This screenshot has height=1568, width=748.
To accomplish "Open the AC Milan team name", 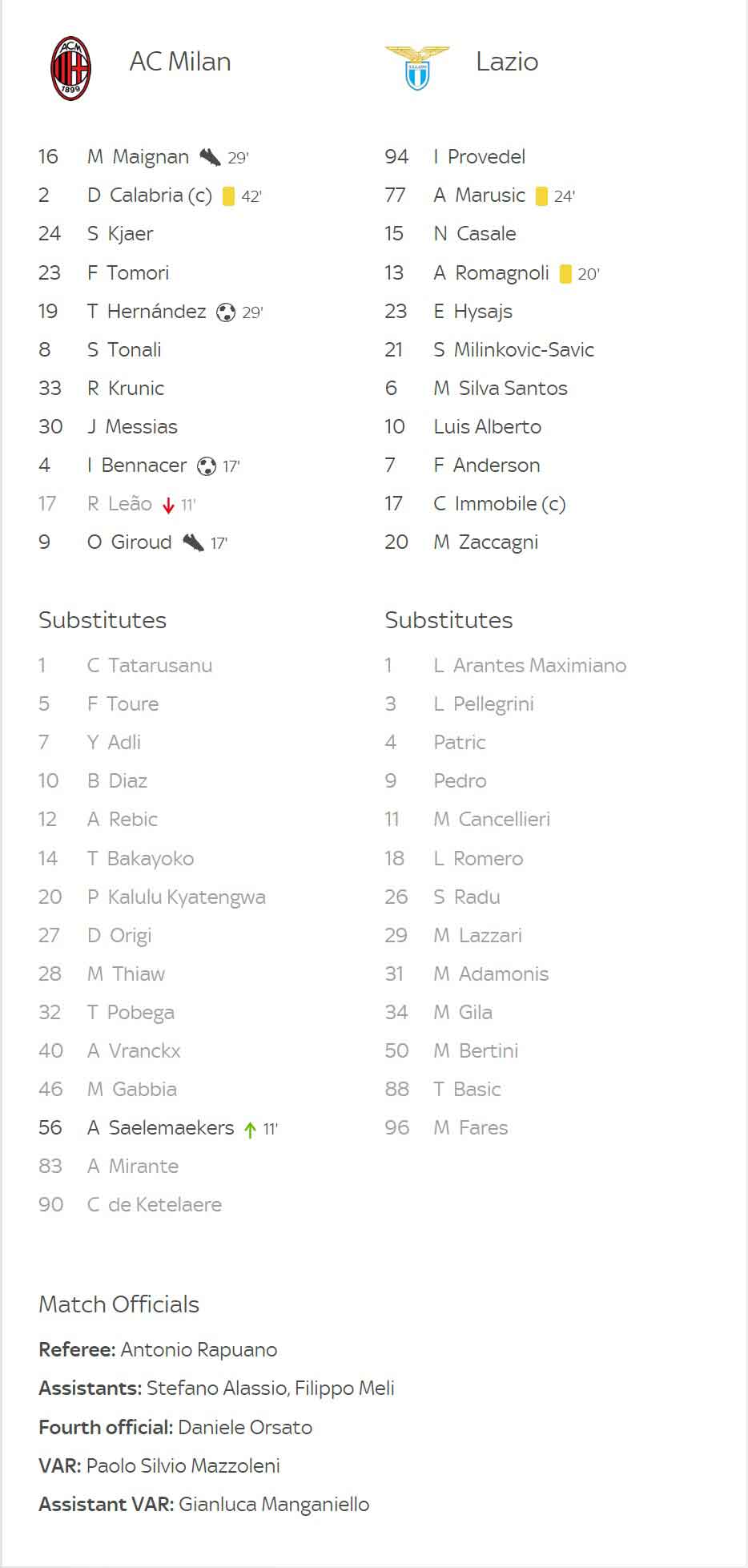I will coord(180,62).
